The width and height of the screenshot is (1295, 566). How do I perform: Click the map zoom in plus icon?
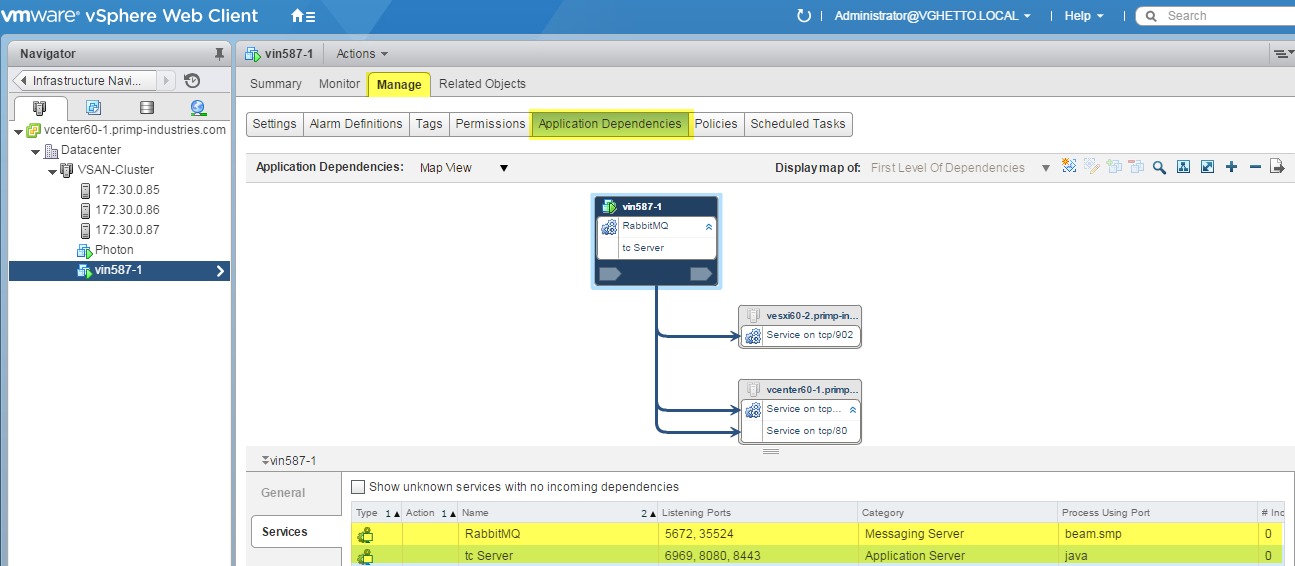click(x=1231, y=168)
